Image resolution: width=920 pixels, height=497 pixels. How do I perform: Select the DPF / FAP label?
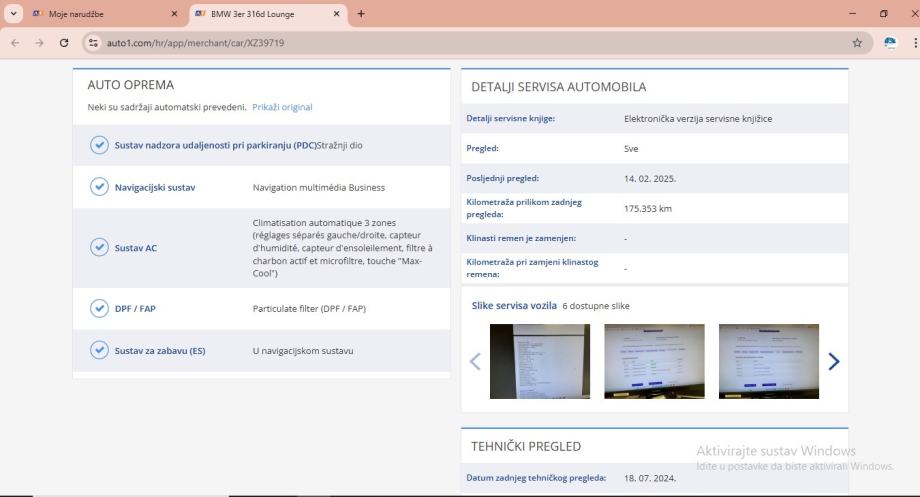click(135, 309)
